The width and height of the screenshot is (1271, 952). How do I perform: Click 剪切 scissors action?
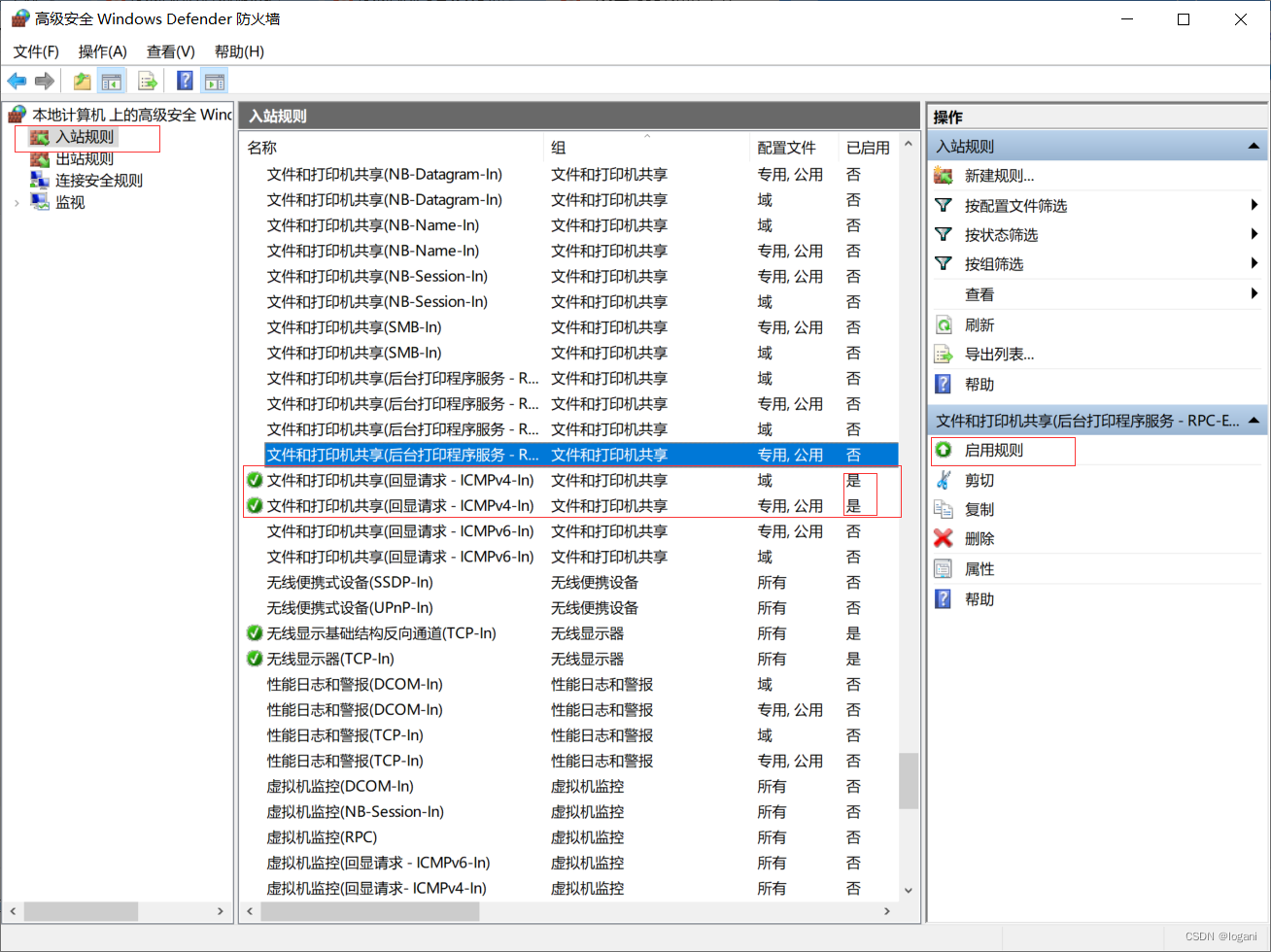[x=979, y=480]
